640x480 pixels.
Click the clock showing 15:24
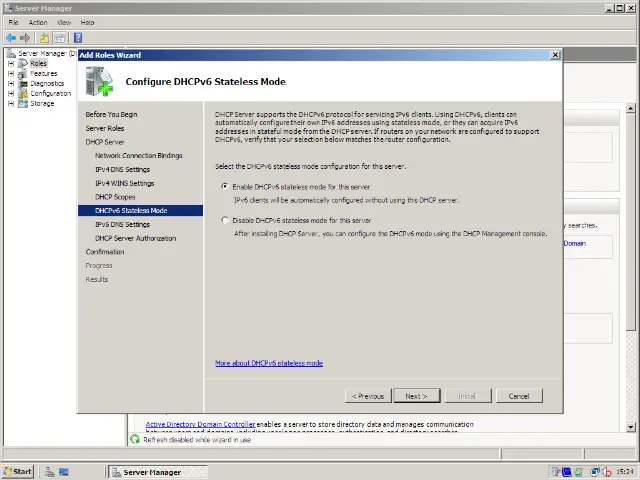click(625, 472)
